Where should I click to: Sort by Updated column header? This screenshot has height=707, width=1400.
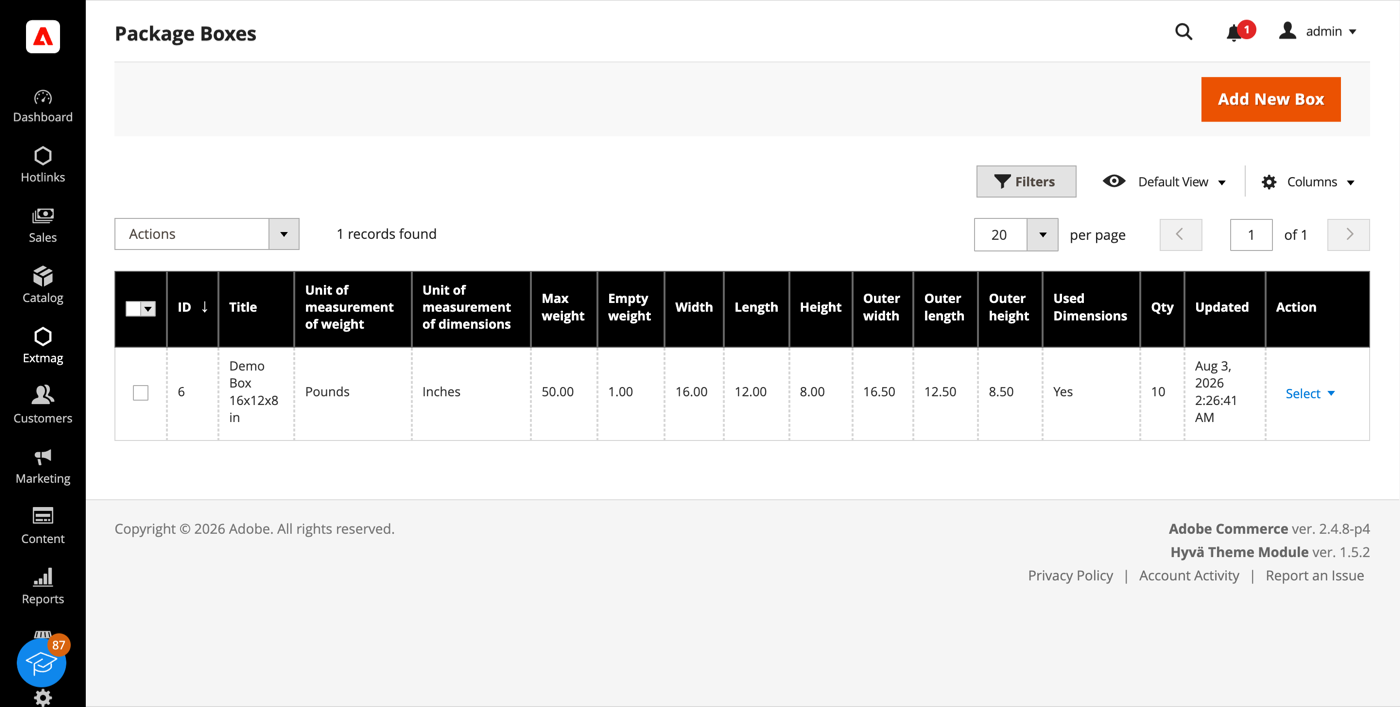(1225, 308)
